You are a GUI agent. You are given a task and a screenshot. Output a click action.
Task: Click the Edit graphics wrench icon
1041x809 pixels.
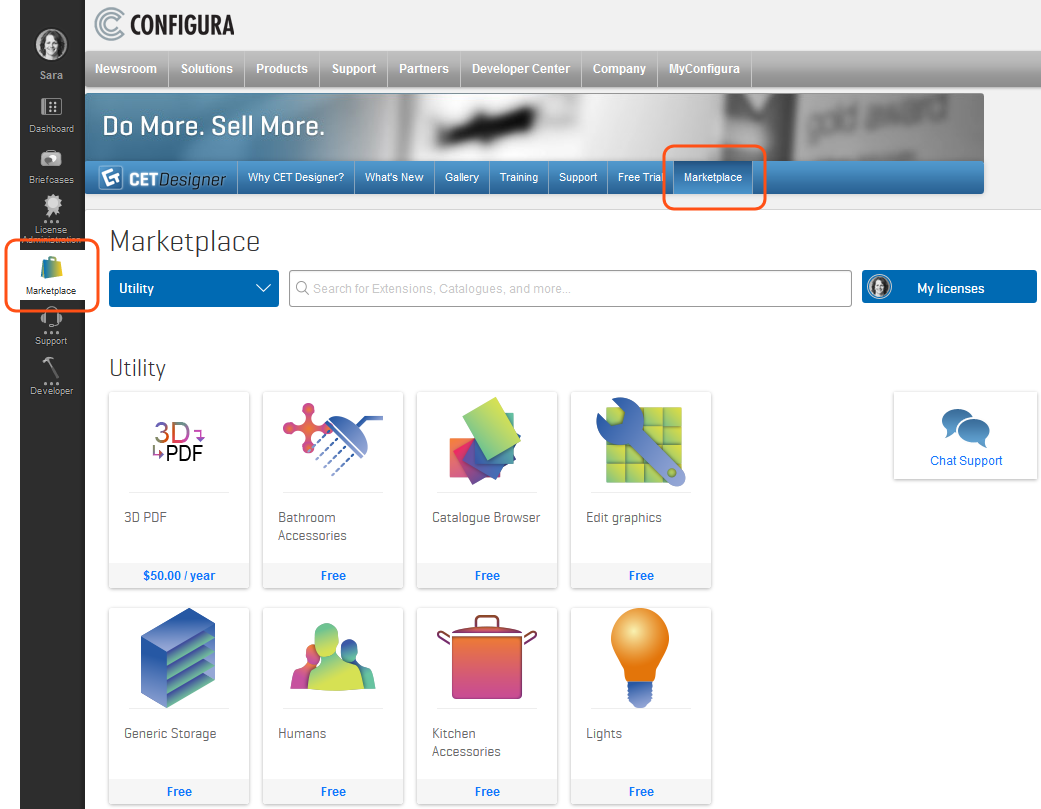pyautogui.click(x=640, y=442)
